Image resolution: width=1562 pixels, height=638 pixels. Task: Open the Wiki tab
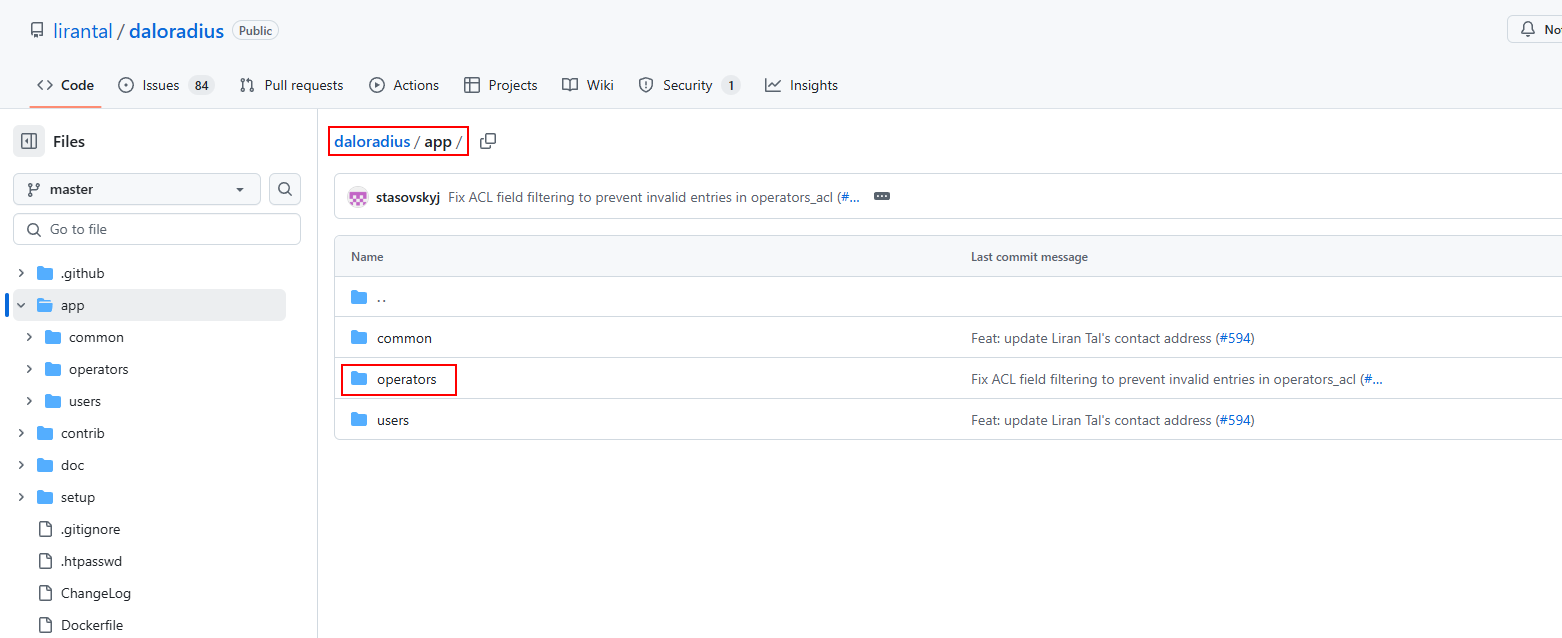coord(588,85)
